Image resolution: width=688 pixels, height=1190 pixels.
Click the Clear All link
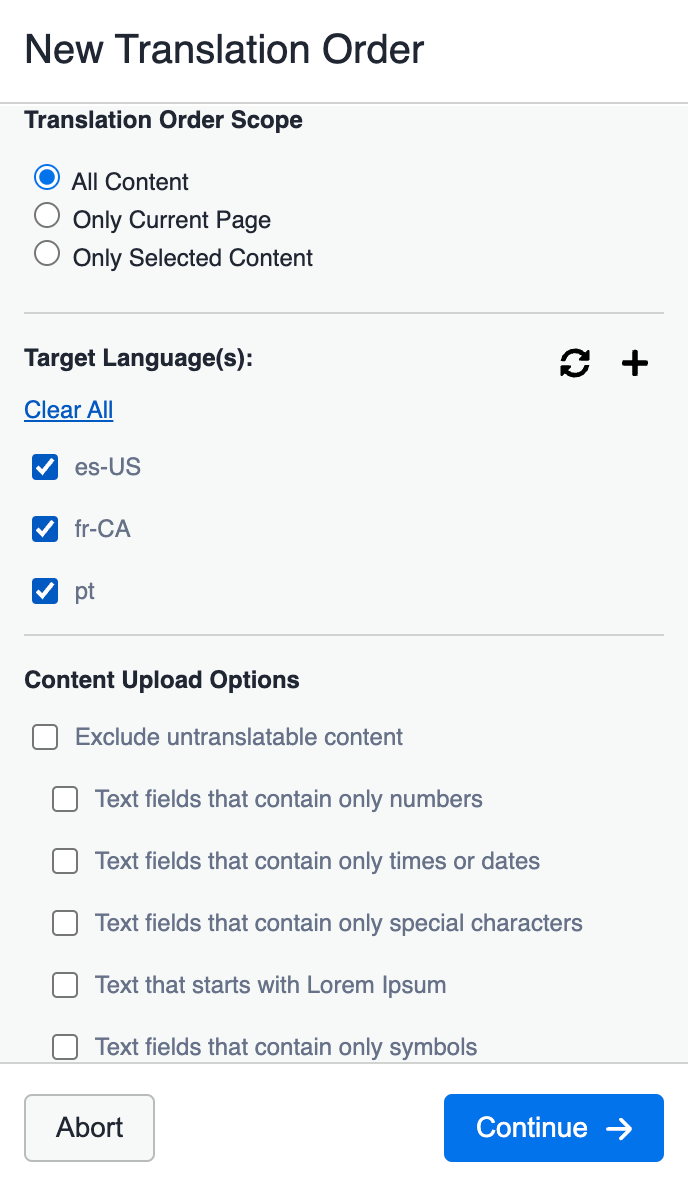click(69, 410)
